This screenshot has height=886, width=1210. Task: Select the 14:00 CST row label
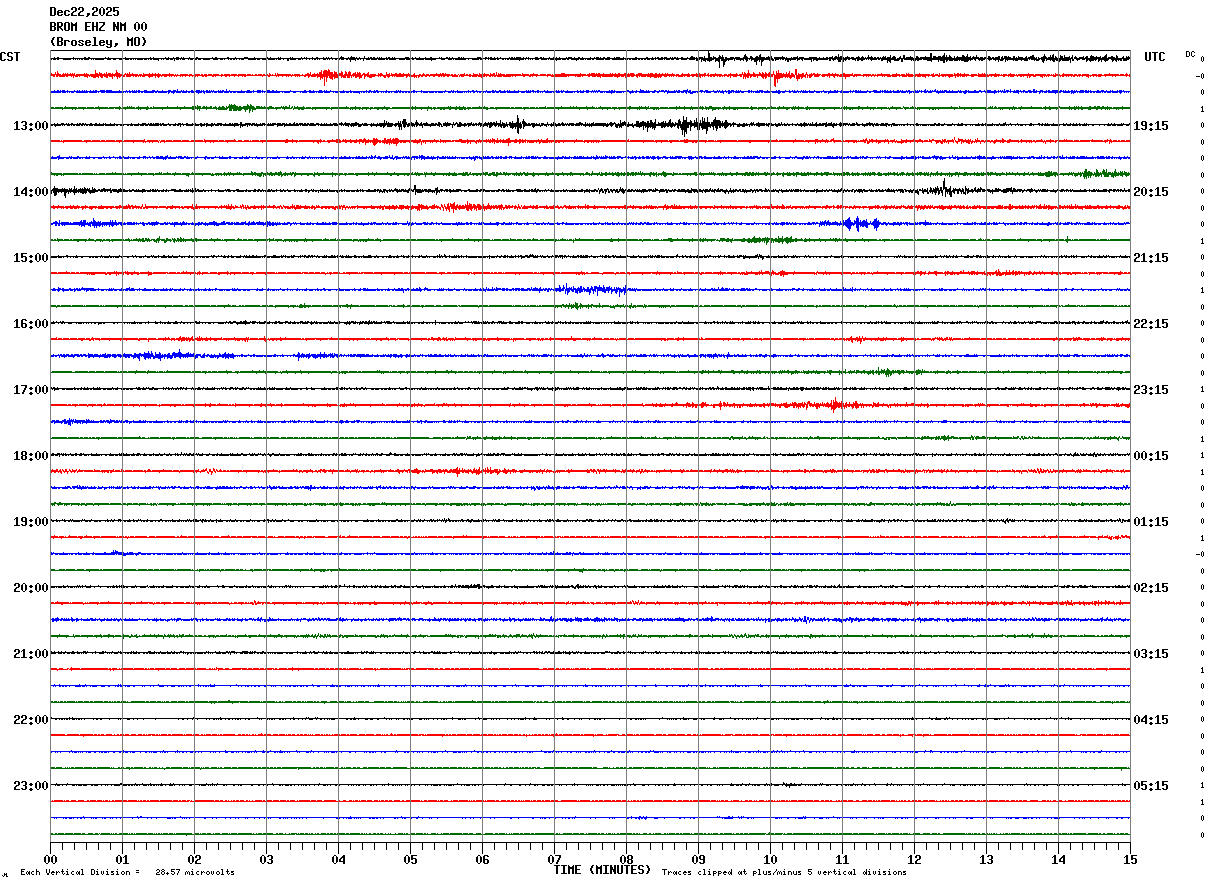pos(31,192)
